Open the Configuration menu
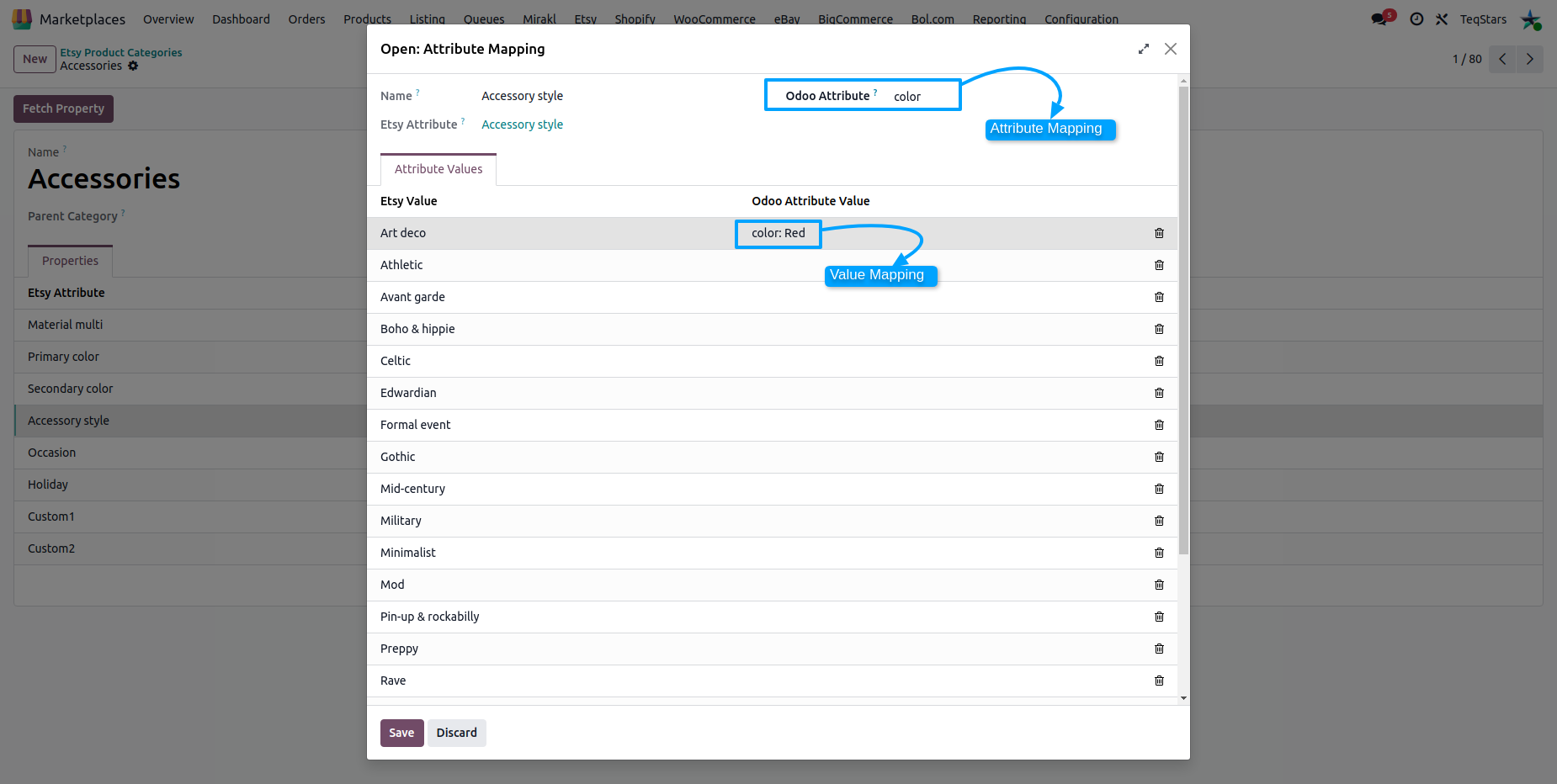Image resolution: width=1557 pixels, height=784 pixels. coord(1081,19)
